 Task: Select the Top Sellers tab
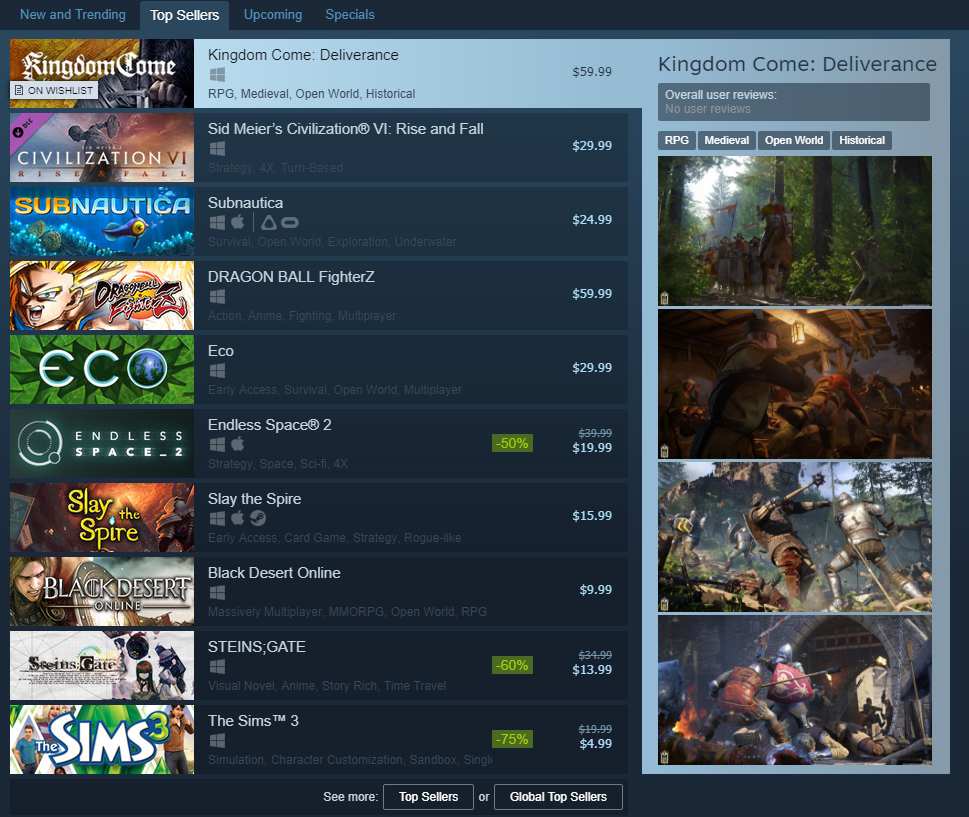[x=184, y=15]
